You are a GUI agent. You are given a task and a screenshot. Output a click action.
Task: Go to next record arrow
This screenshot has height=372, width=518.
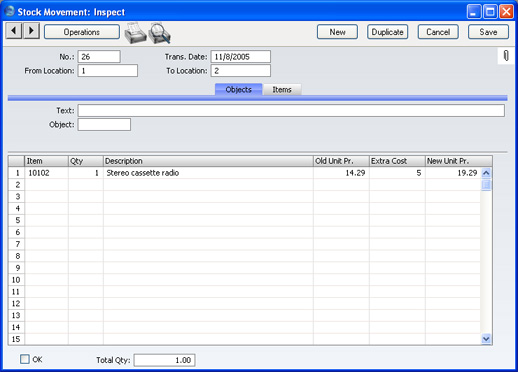coord(31,31)
